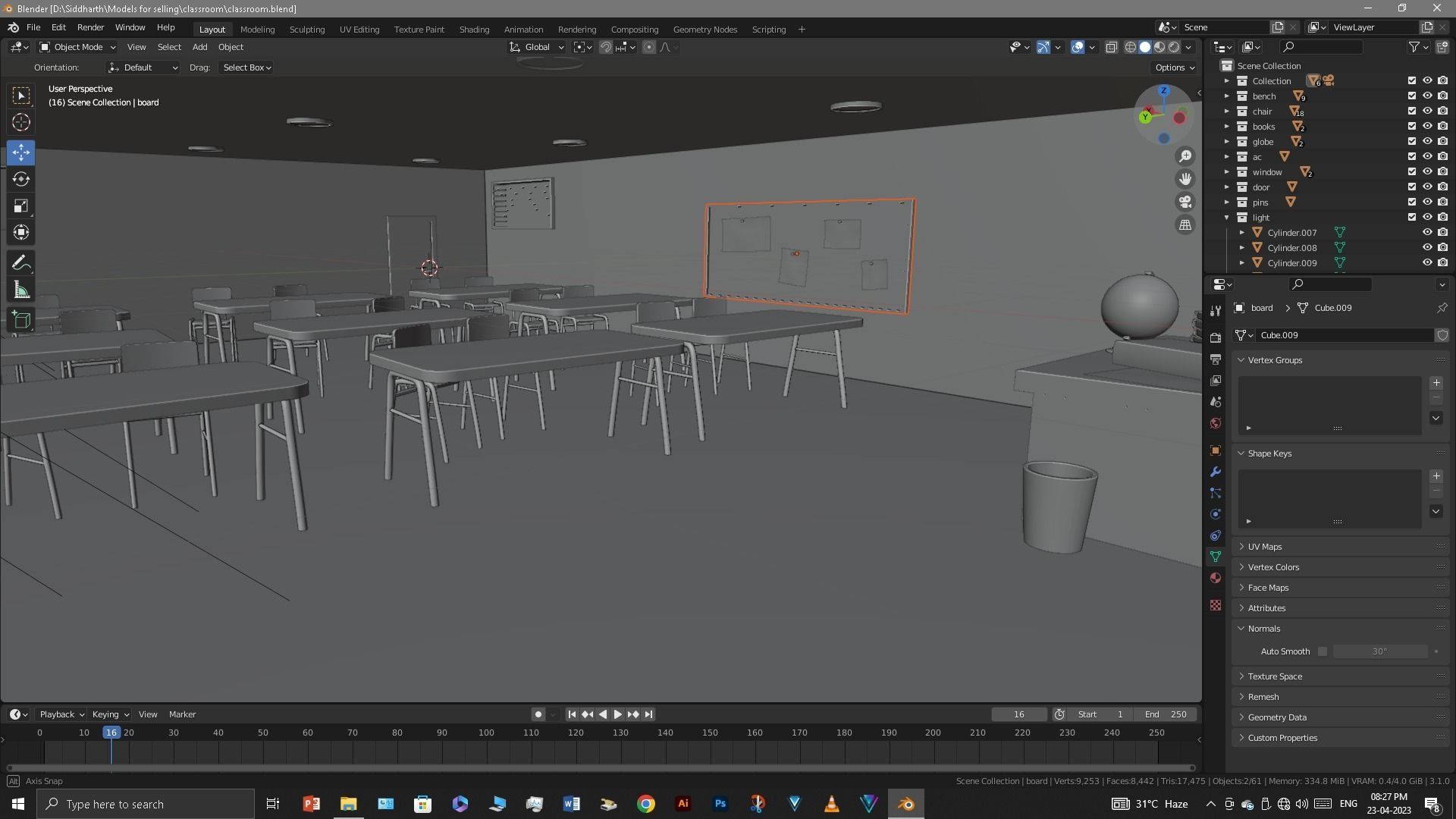Viewport: 1456px width, 819px height.
Task: Select the Measure ruler tool
Action: pyautogui.click(x=21, y=290)
